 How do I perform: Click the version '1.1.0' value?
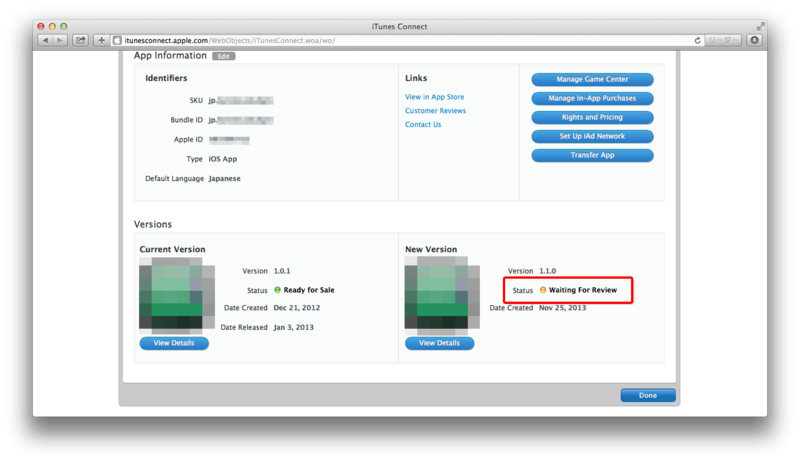[548, 271]
